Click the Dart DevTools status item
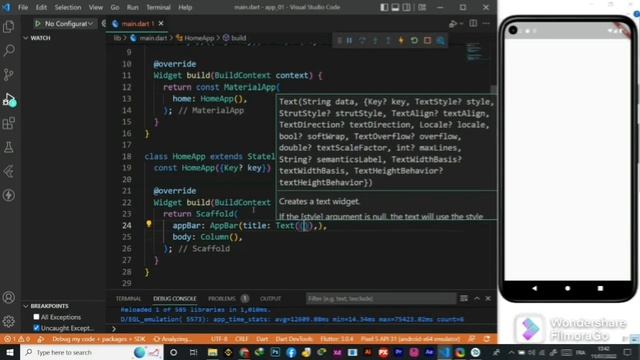The image size is (640, 360). [294, 339]
